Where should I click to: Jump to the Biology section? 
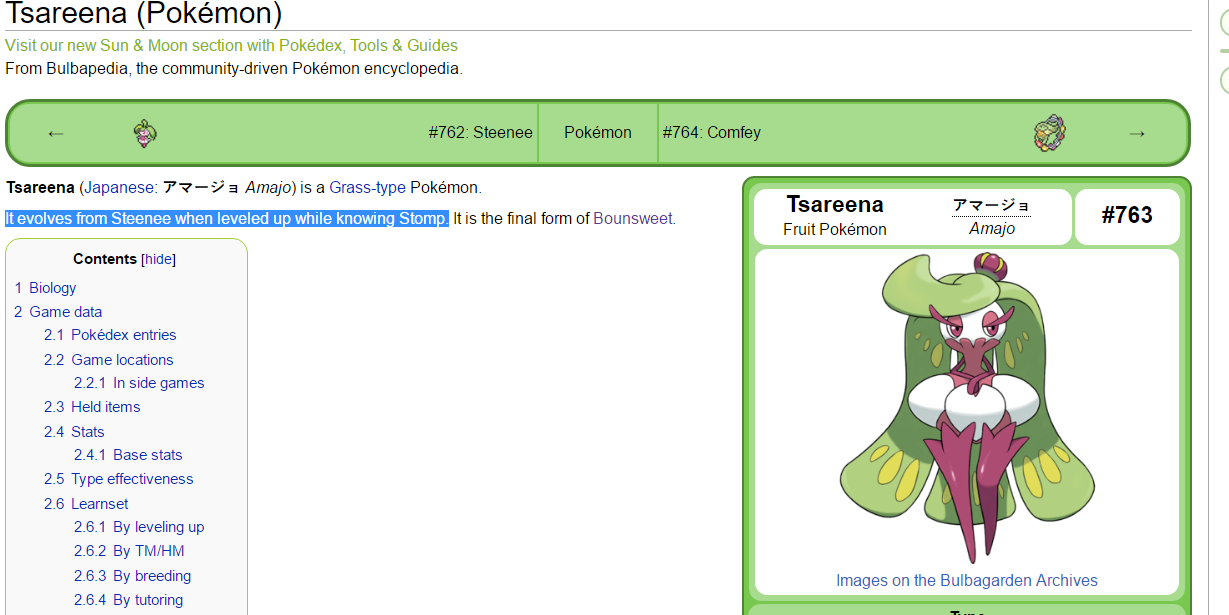[x=52, y=288]
